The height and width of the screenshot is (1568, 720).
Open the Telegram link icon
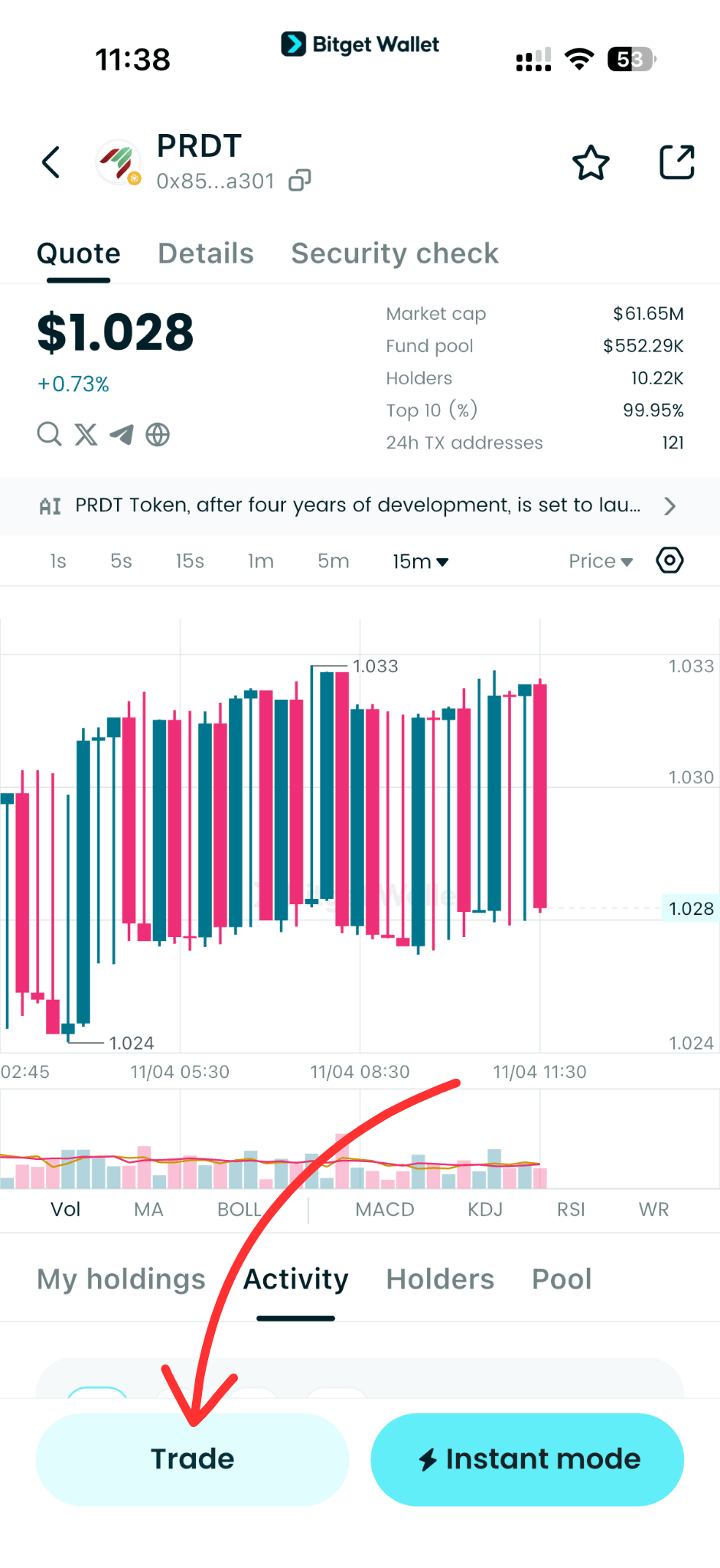[x=122, y=434]
